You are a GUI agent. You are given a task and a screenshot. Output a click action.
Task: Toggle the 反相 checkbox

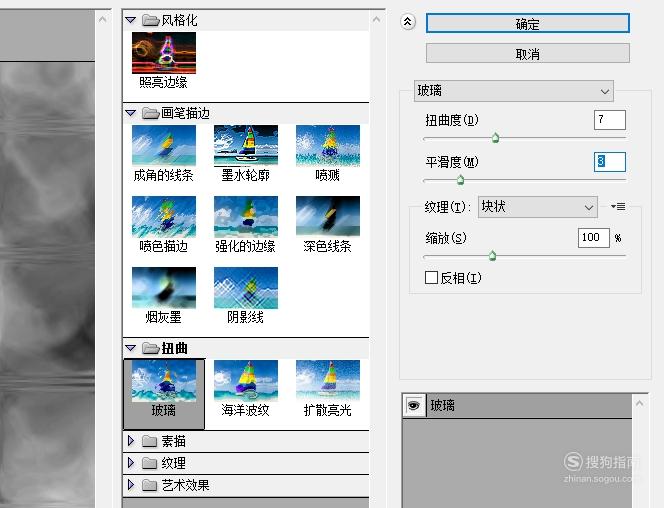(431, 278)
